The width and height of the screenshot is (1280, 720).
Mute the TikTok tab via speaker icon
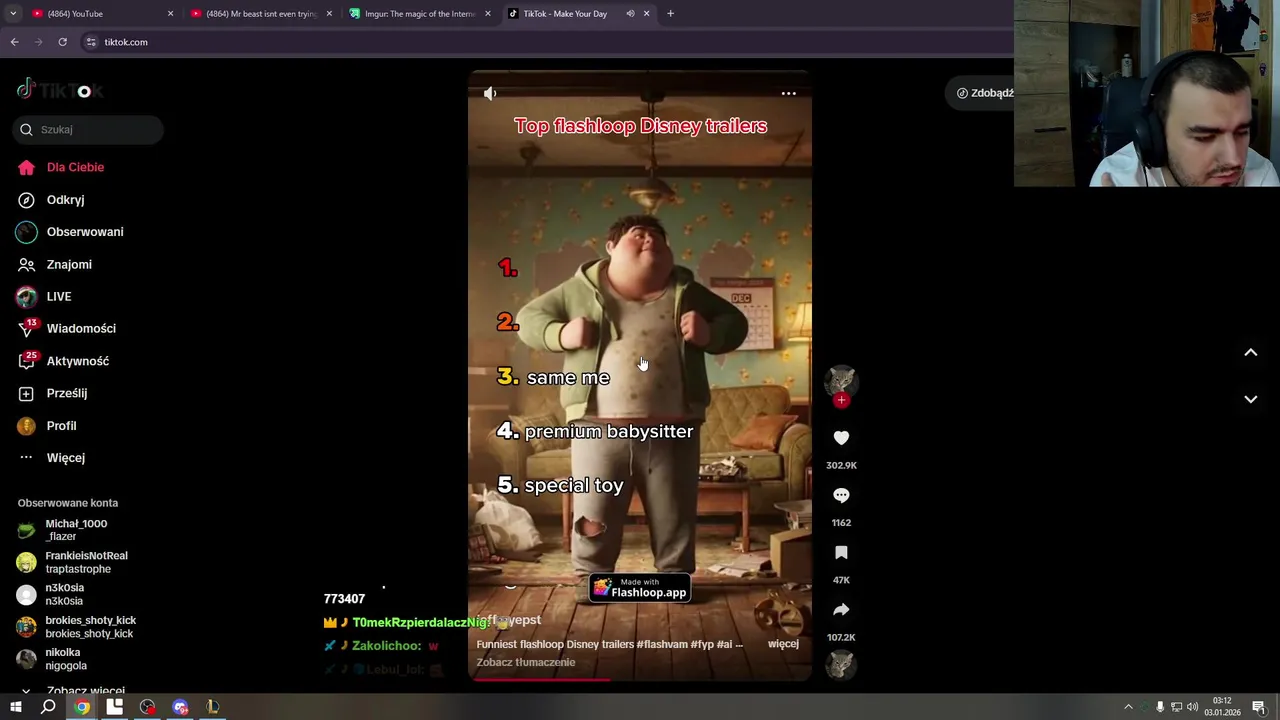coord(630,14)
